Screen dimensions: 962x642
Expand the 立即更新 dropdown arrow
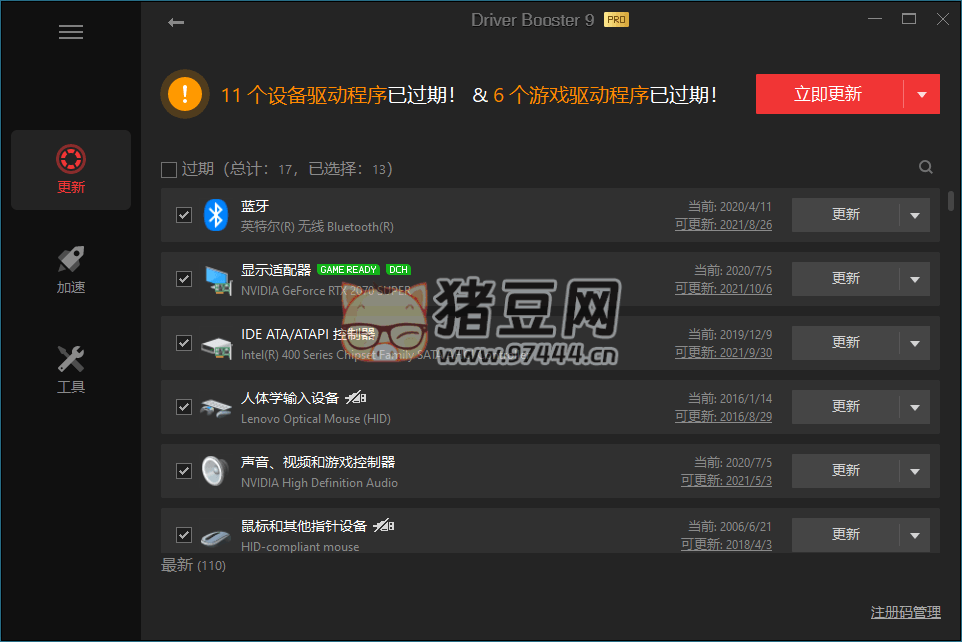click(x=921, y=95)
